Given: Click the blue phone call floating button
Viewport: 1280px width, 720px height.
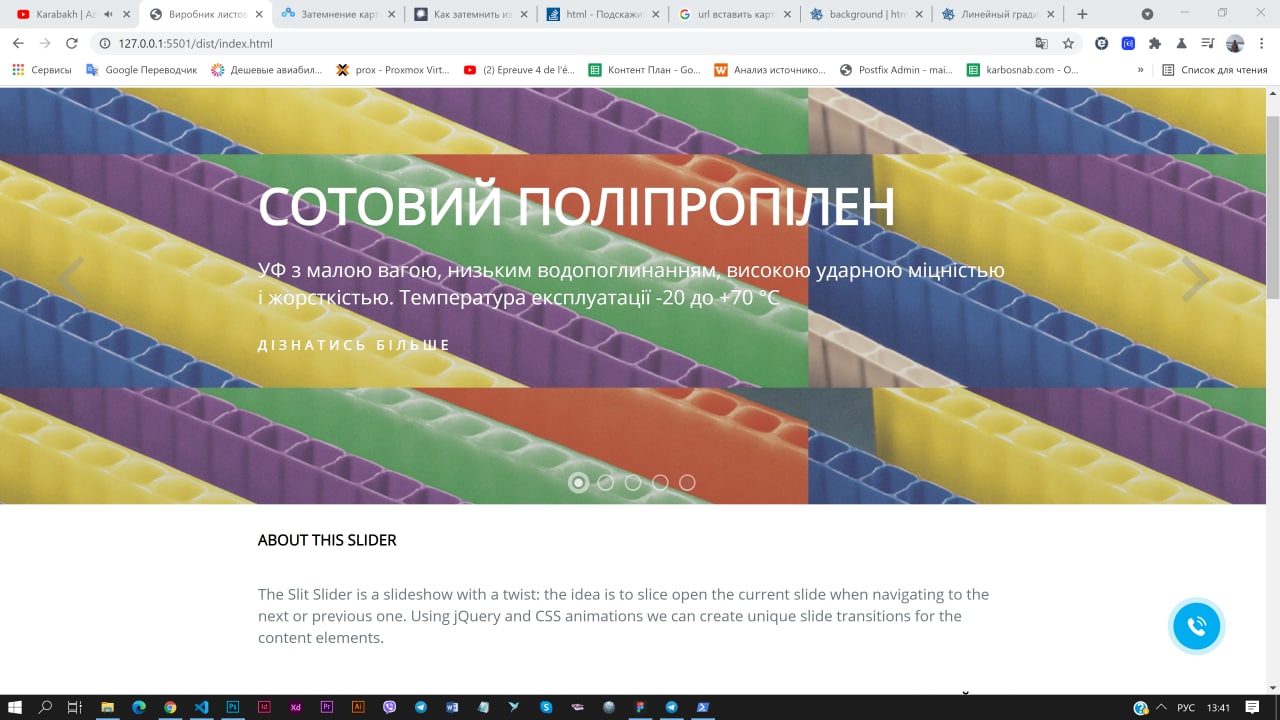Looking at the screenshot, I should 1197,627.
